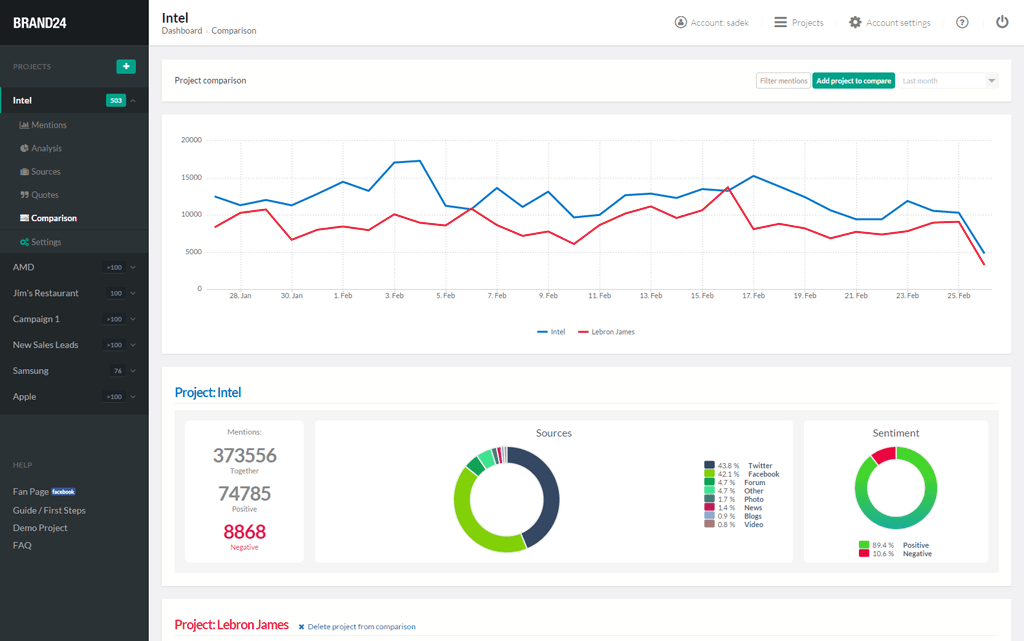Click the account user avatar icon
This screenshot has height=641, width=1024.
pos(681,22)
